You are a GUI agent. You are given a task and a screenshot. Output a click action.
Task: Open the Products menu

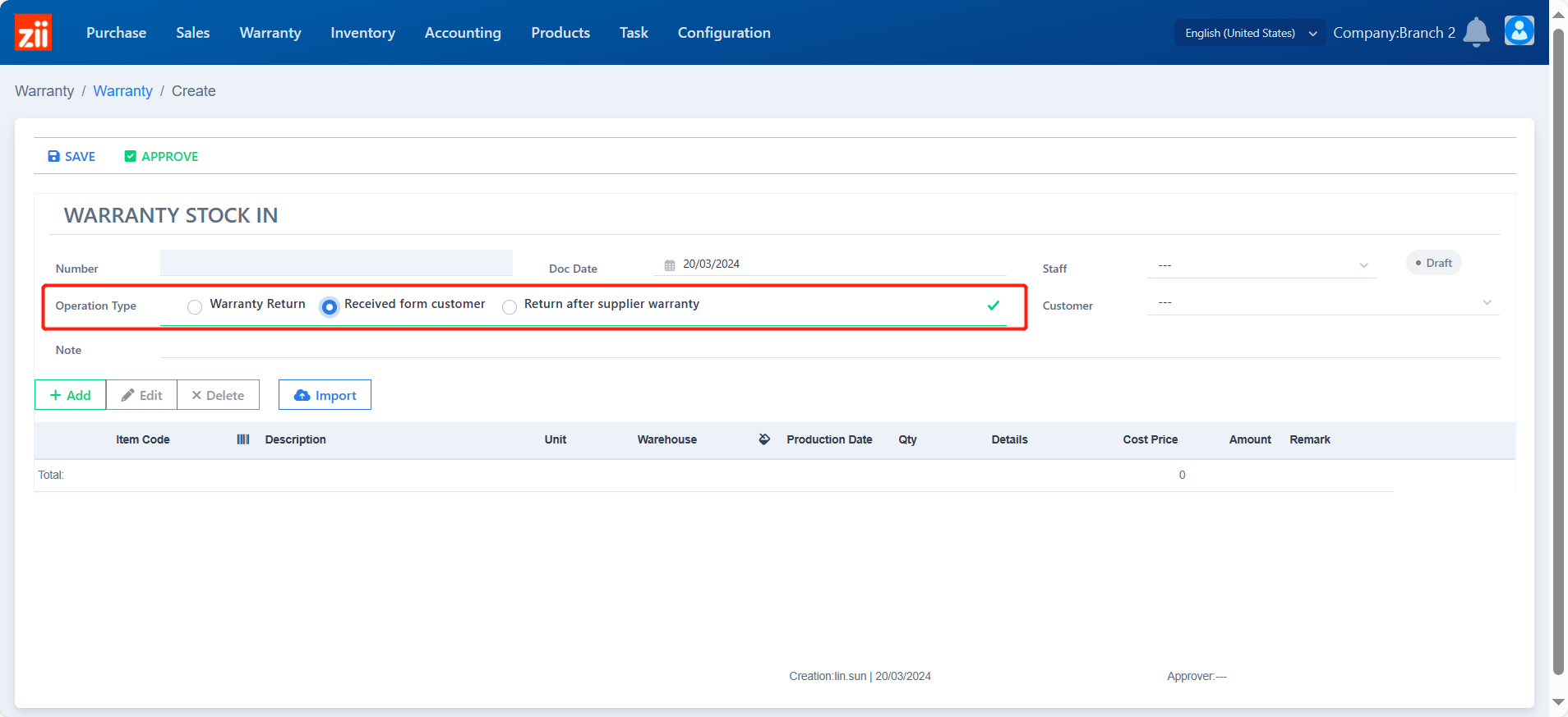(x=560, y=33)
